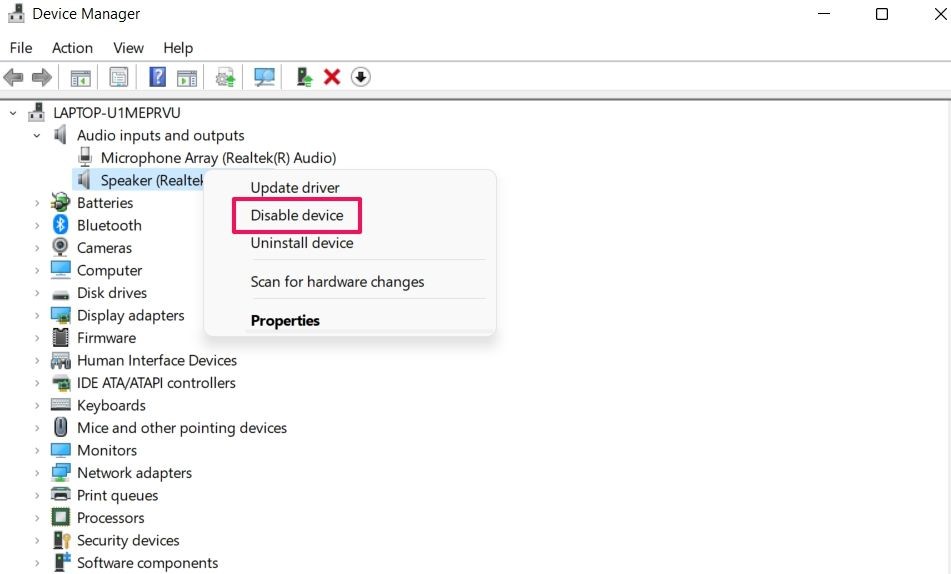
Task: Select Mice and other pointing devices label
Action: click(182, 428)
